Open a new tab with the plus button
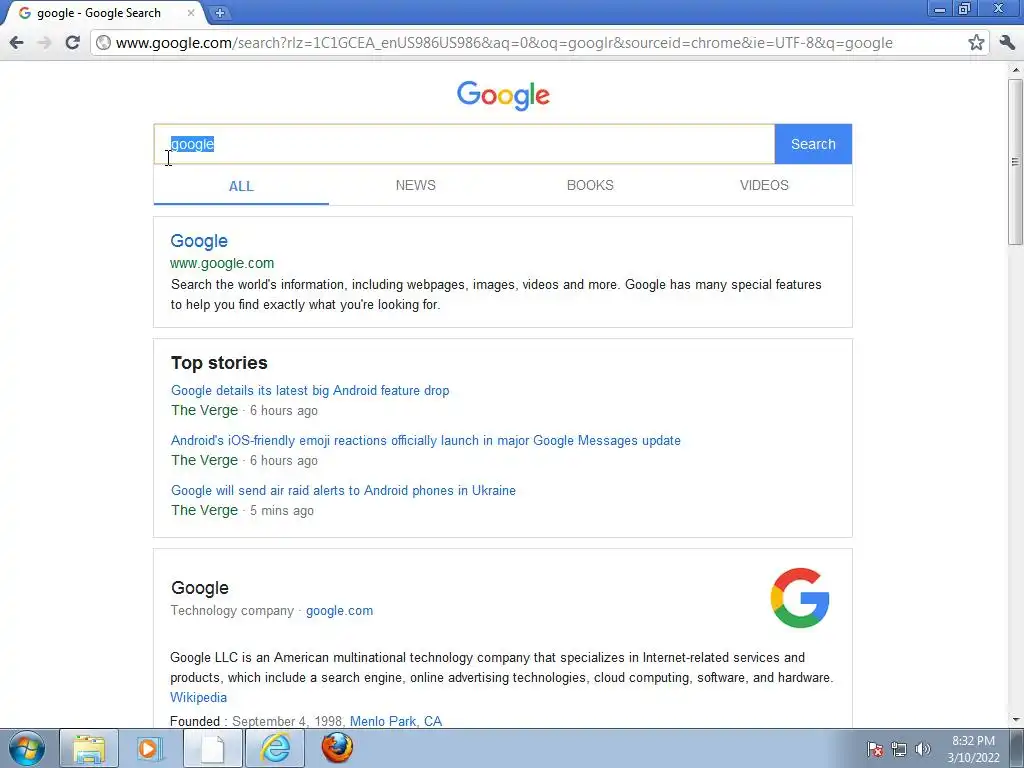Screen dimensions: 1024x768 [x=220, y=13]
